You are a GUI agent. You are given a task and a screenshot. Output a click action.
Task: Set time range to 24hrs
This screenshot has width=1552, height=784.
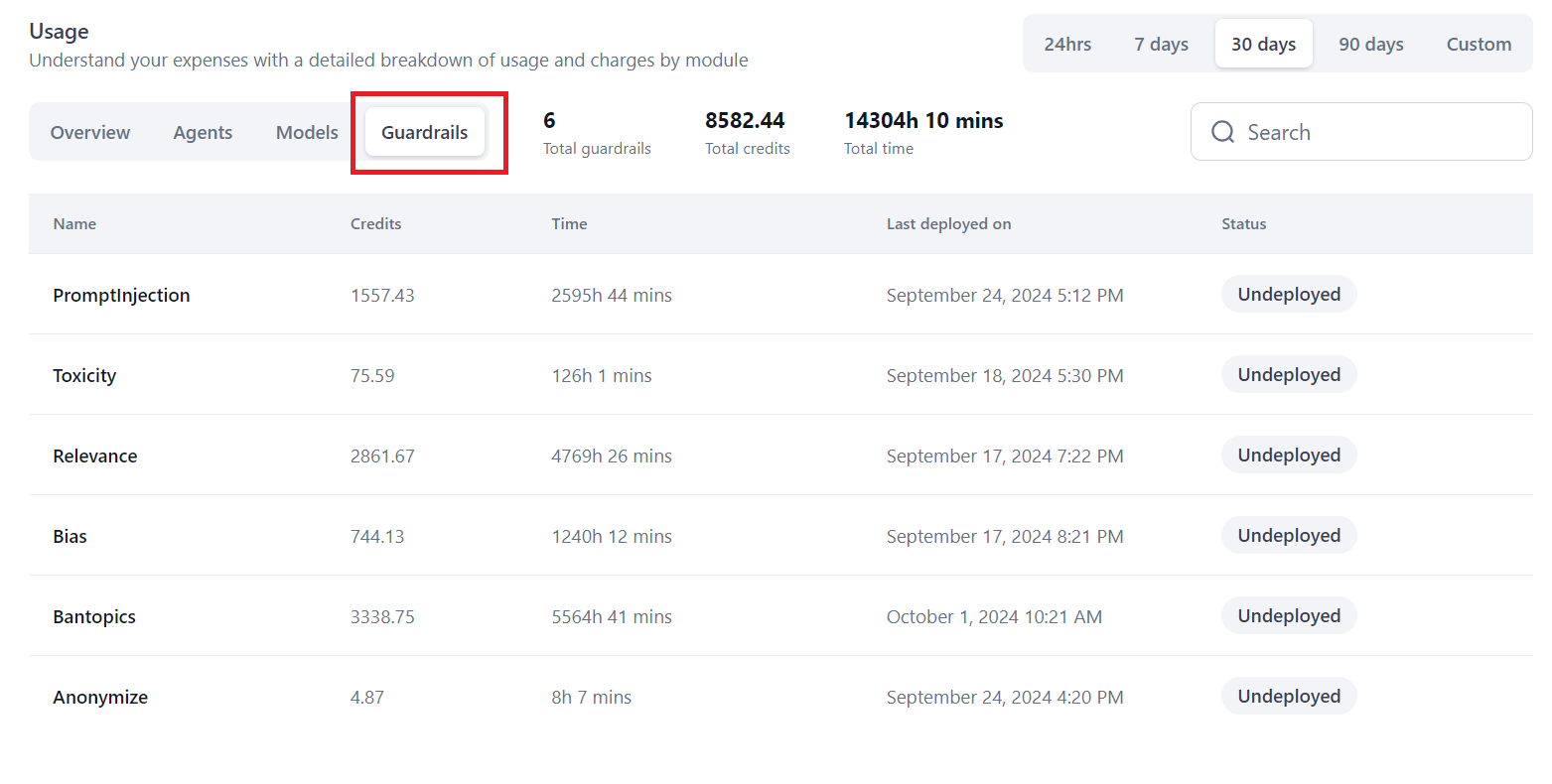[1067, 44]
